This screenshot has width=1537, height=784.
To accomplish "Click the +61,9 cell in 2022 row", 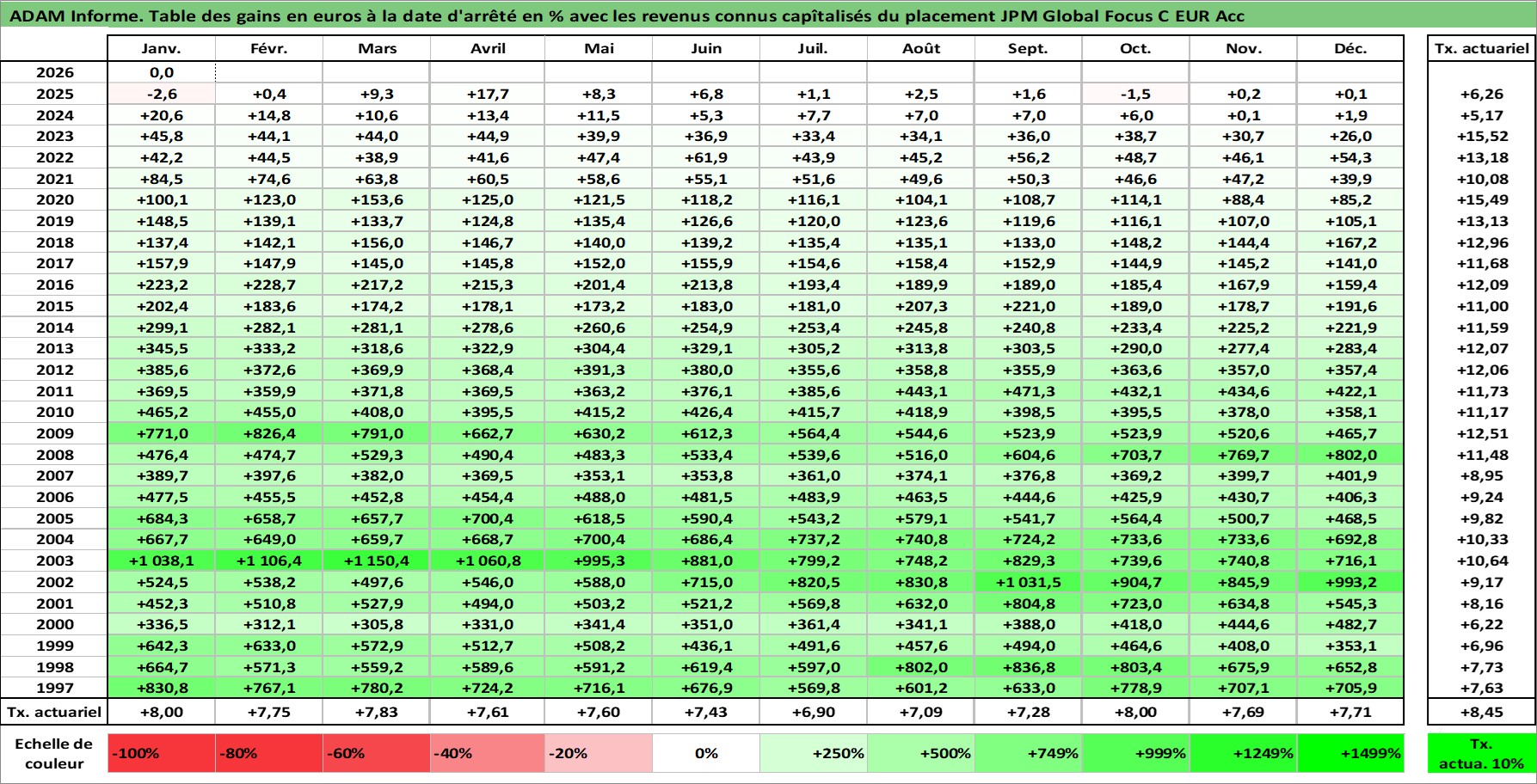I will click(x=706, y=157).
